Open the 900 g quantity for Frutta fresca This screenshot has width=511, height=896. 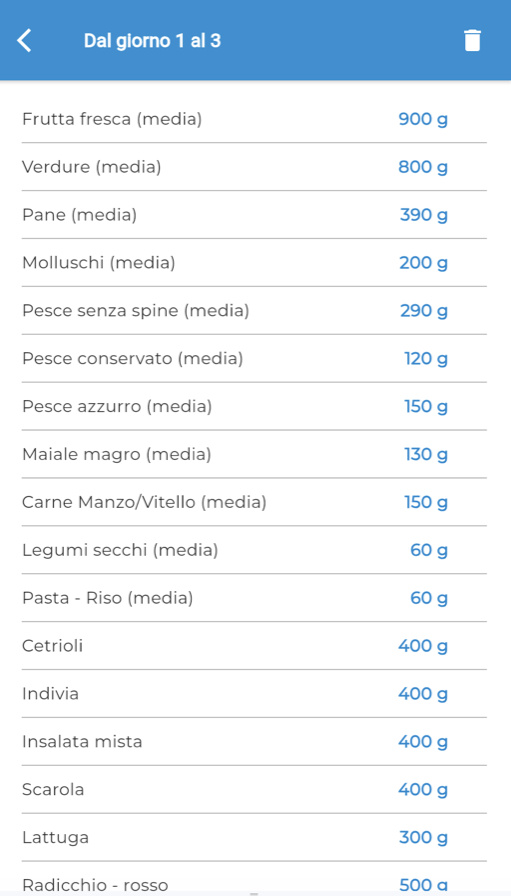[423, 119]
